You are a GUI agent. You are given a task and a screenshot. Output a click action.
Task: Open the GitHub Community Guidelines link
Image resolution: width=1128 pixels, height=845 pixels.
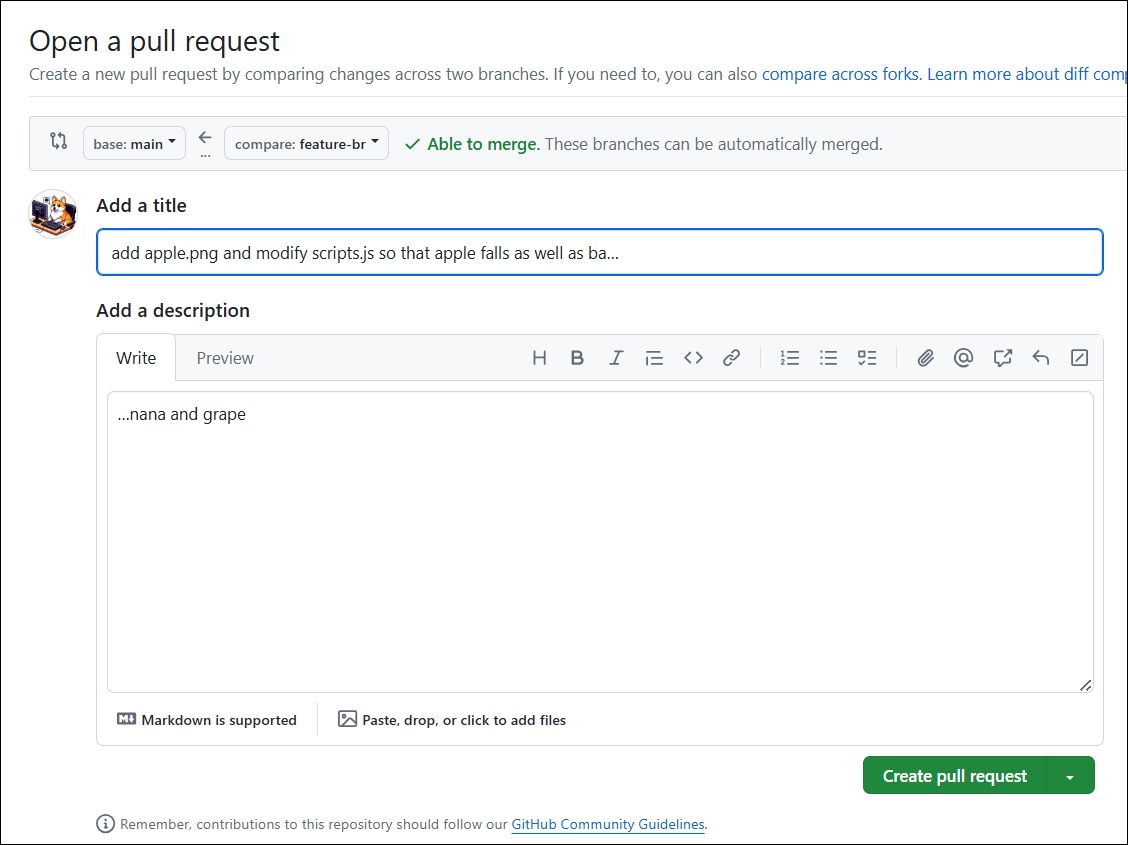pyautogui.click(x=608, y=825)
